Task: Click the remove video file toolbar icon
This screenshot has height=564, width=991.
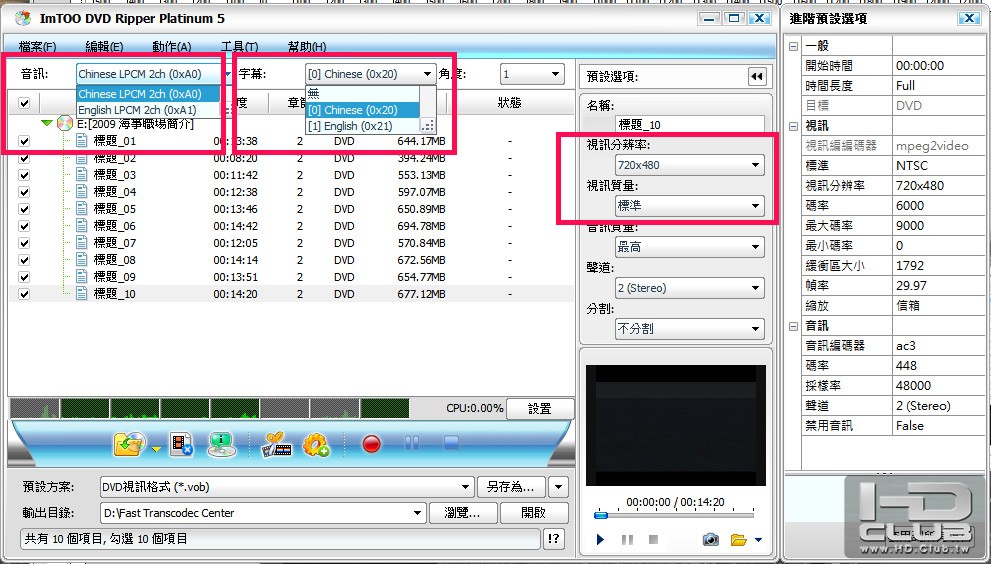Action: coord(182,444)
